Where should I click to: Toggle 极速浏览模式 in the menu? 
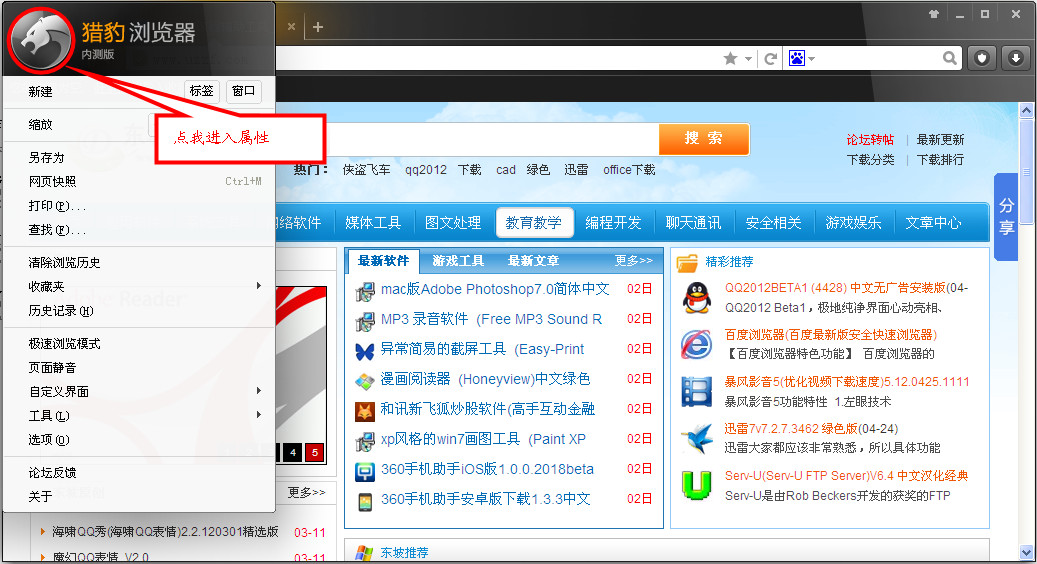[x=139, y=344]
